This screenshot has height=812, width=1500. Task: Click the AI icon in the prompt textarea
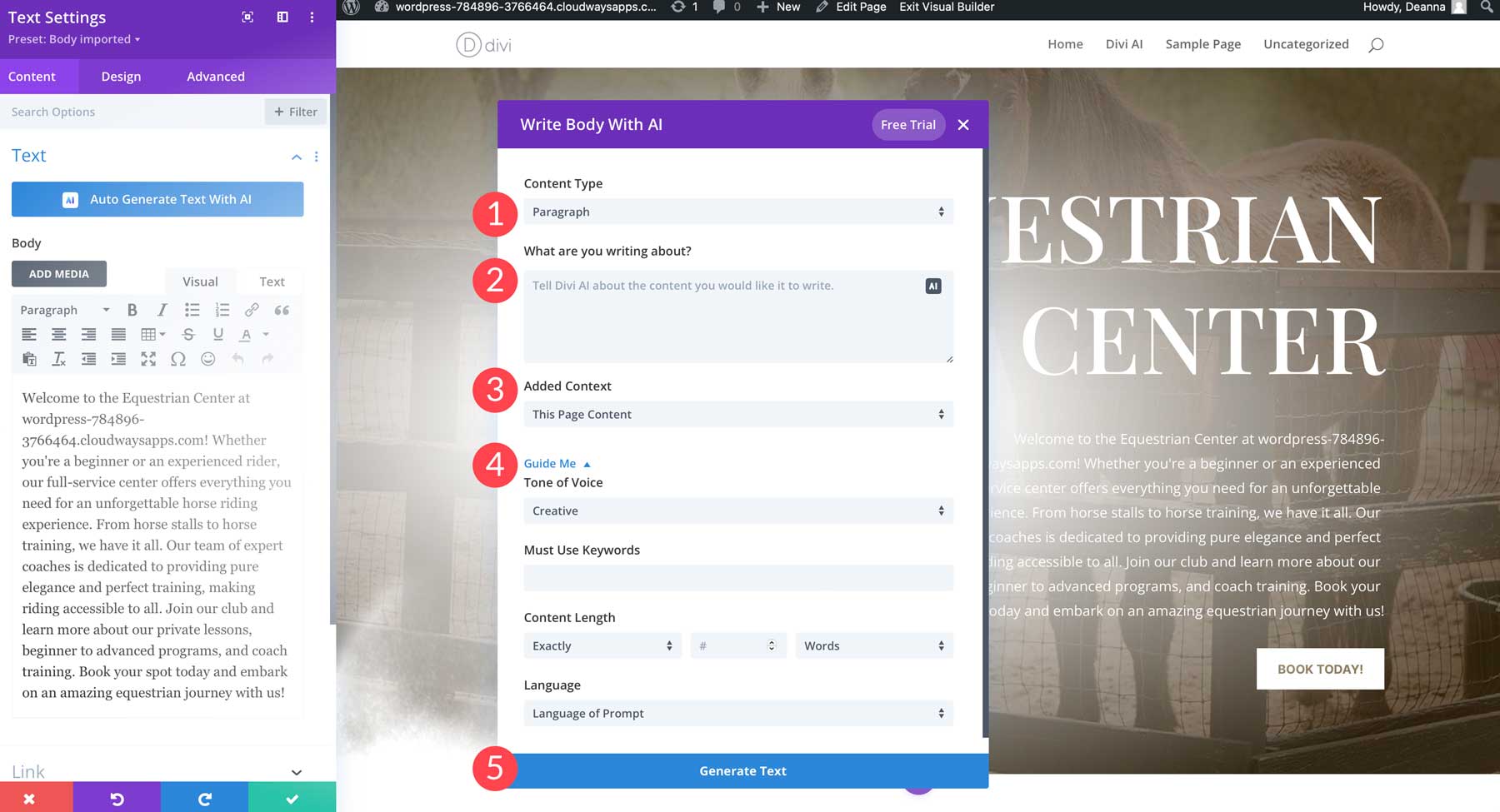pos(933,286)
